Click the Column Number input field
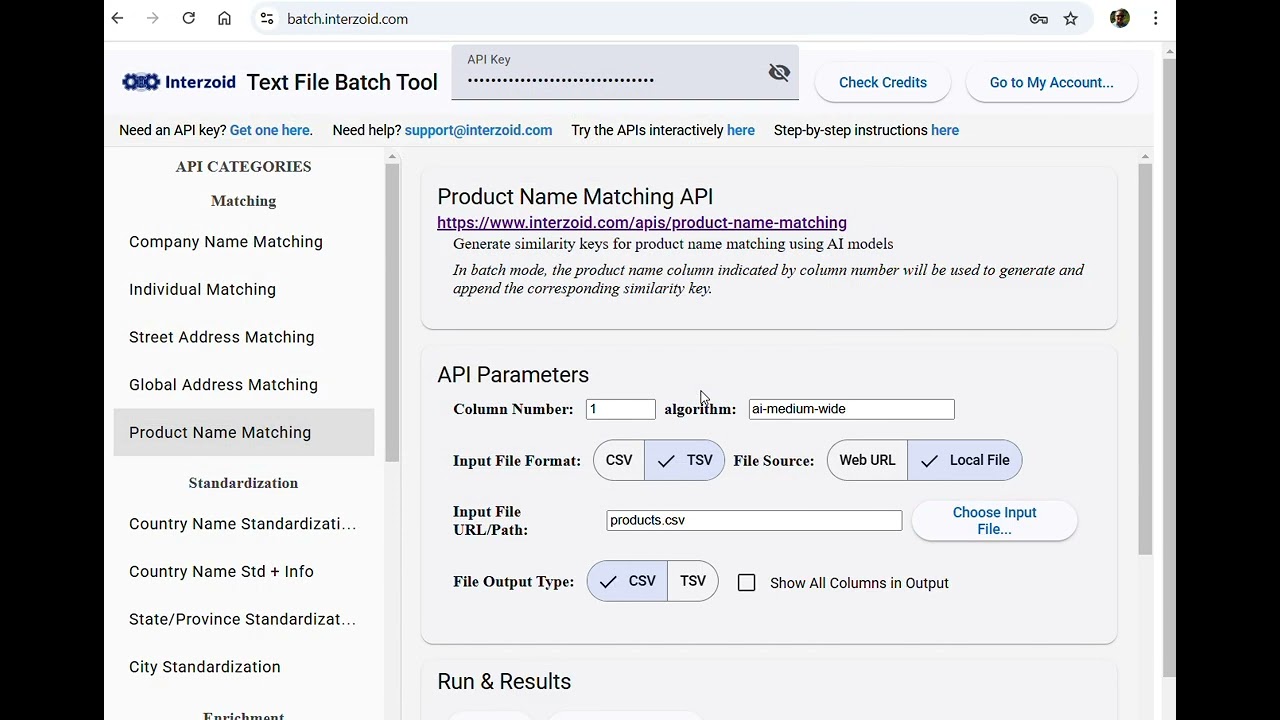 click(x=621, y=409)
